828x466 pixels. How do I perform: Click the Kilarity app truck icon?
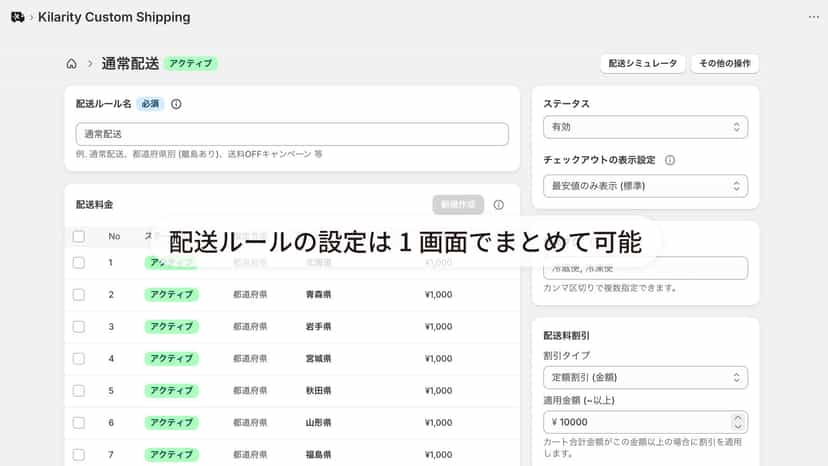tap(17, 17)
